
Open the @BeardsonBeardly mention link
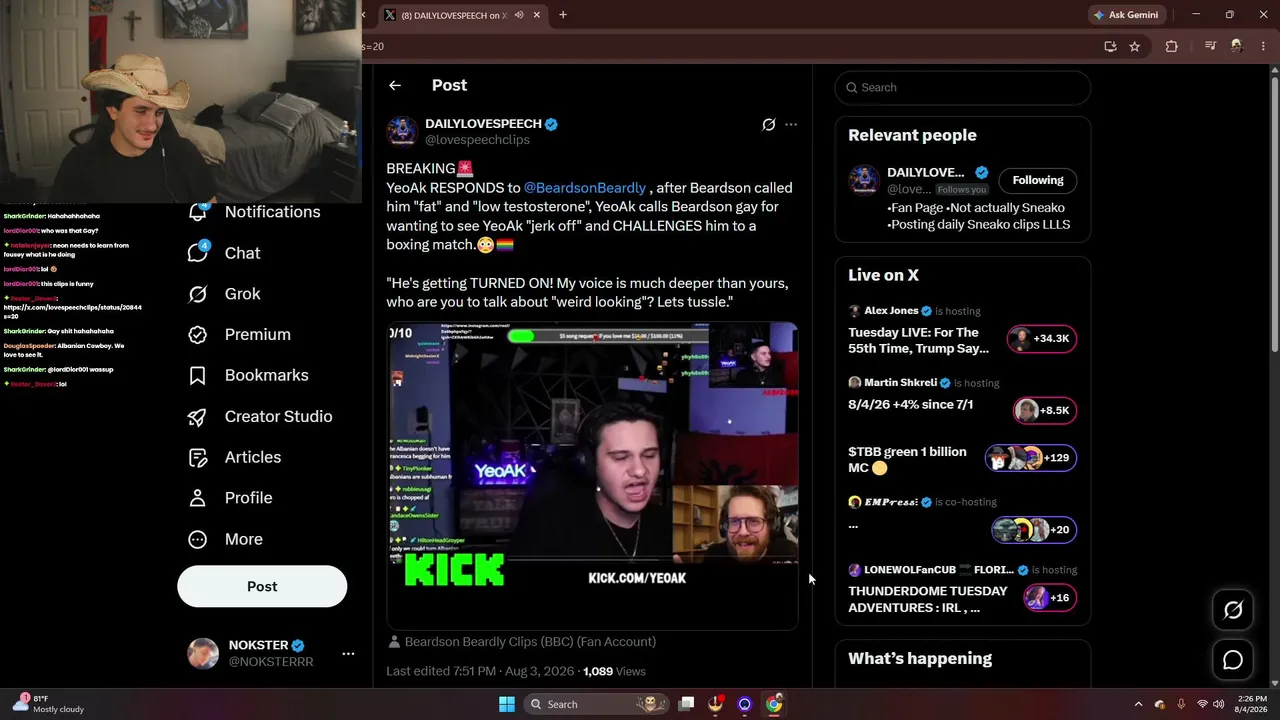click(585, 188)
